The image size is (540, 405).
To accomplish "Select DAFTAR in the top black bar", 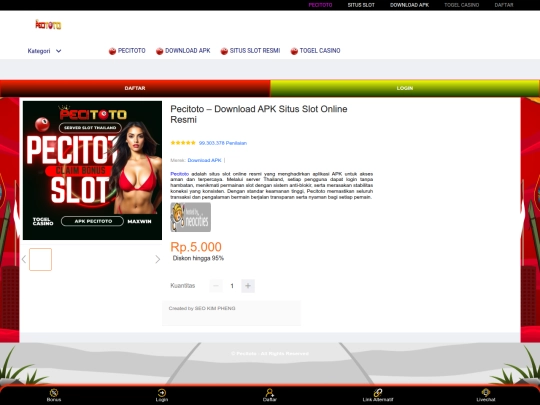I will pos(504,5).
